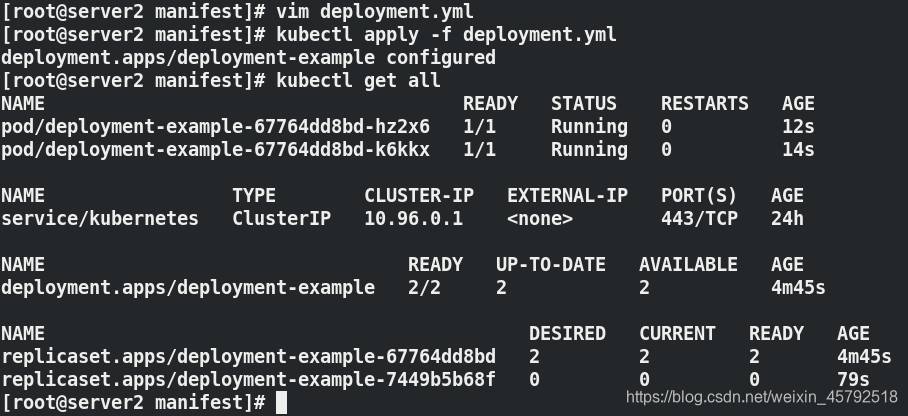Click the terminal cursor at the last prompt
The image size is (908, 416).
[281, 403]
